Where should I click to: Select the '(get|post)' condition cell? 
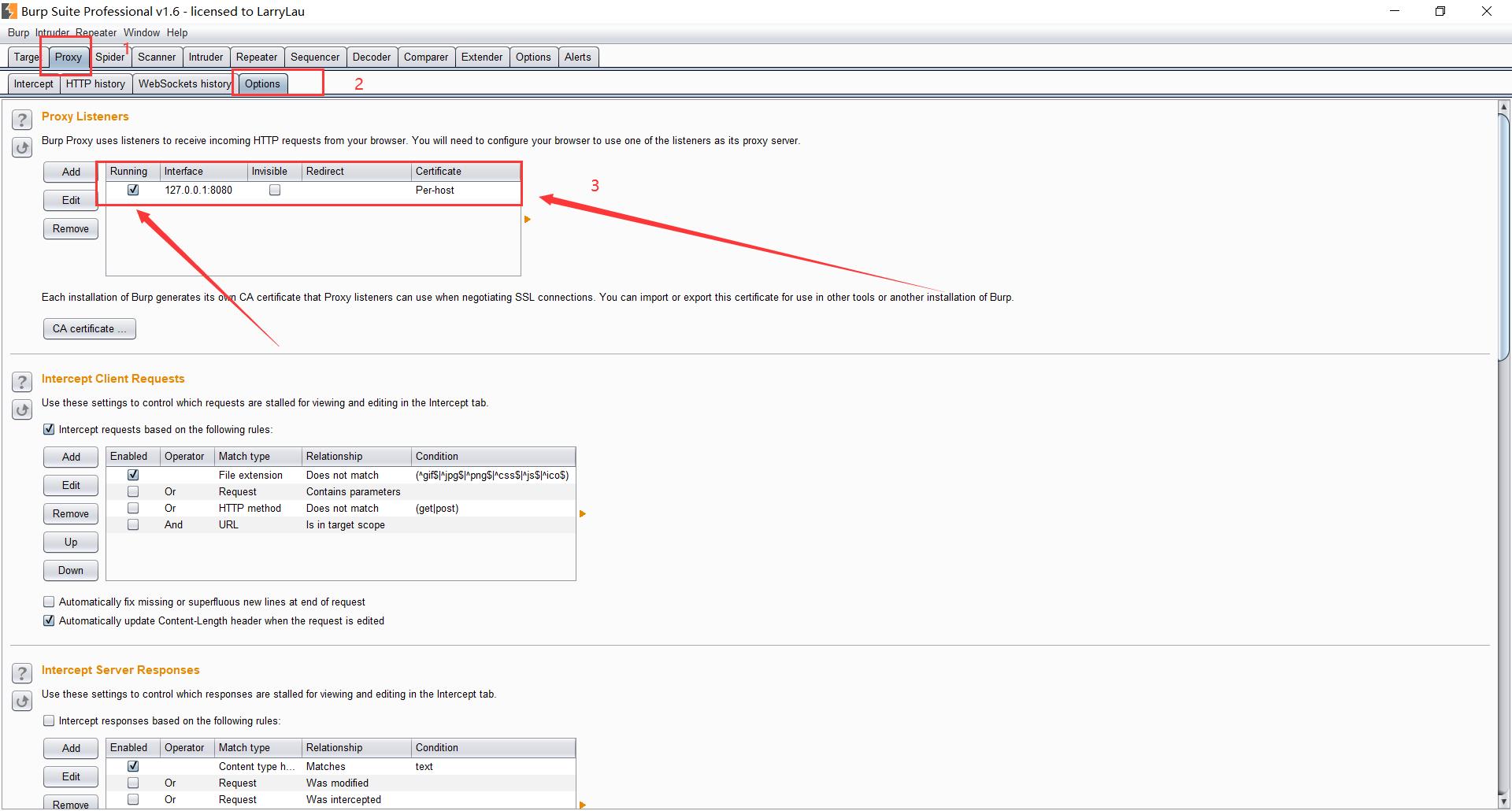tap(493, 508)
